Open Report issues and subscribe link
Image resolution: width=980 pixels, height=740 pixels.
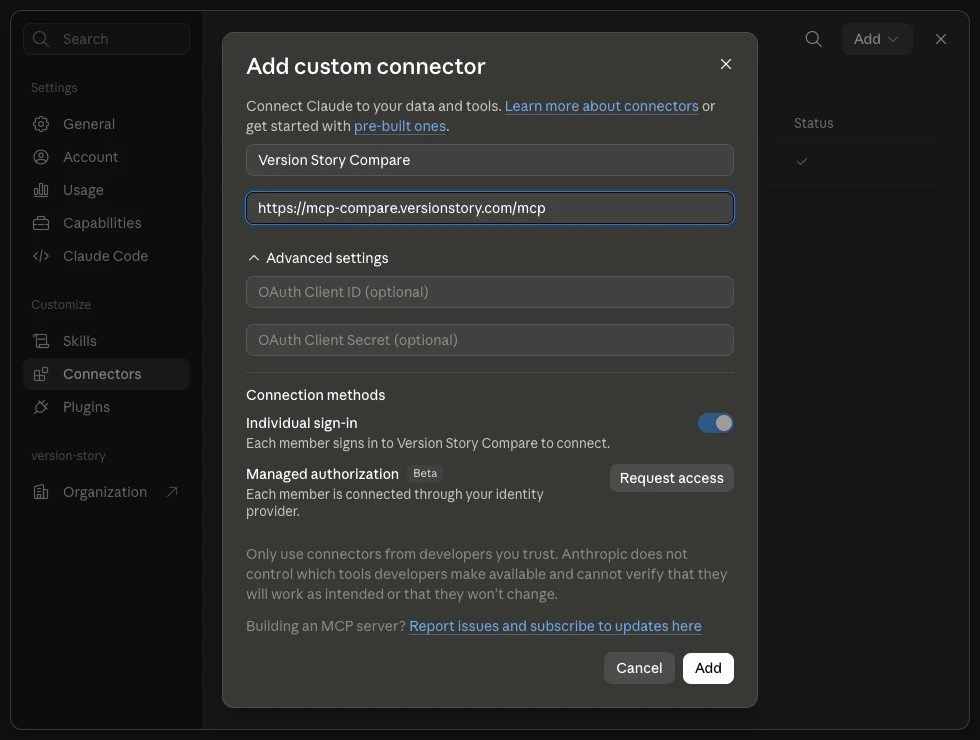[x=555, y=626]
